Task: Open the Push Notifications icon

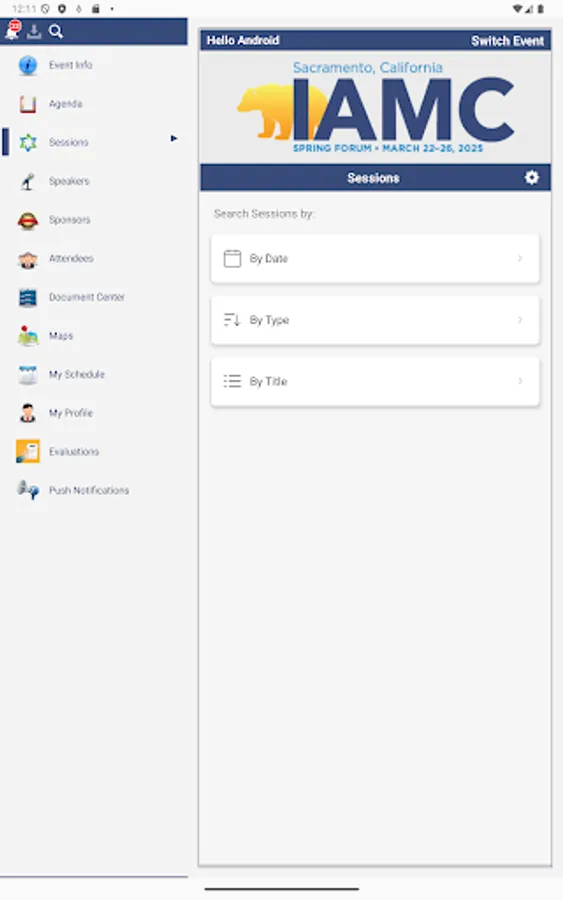Action: pyautogui.click(x=28, y=490)
